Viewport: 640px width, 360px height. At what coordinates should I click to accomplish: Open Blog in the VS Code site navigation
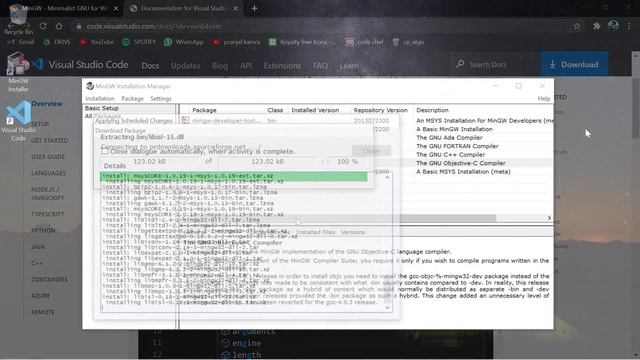click(x=220, y=65)
